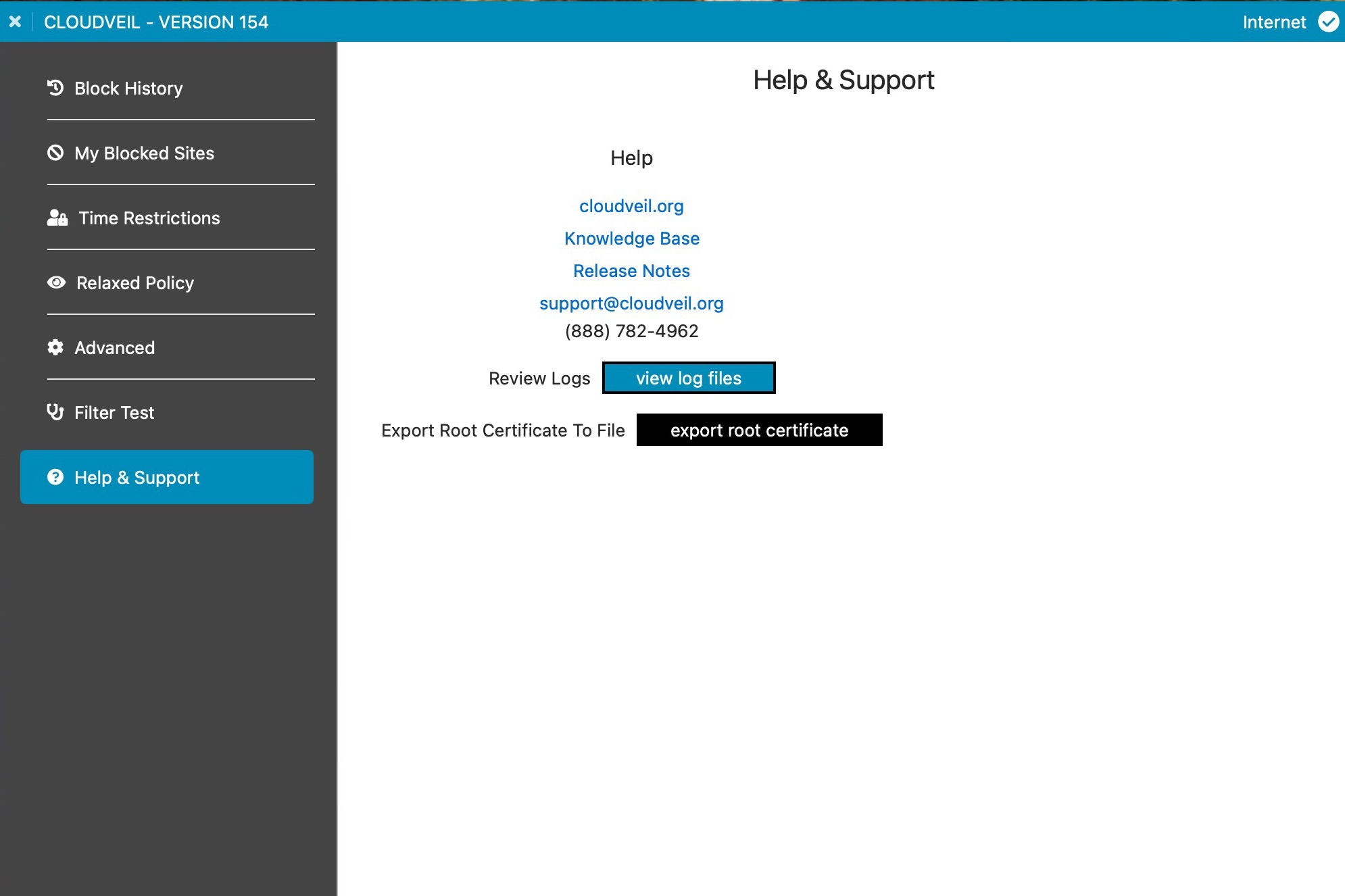Screen dimensions: 1345x896
Task: Click the Review Logs label
Action: coord(539,378)
